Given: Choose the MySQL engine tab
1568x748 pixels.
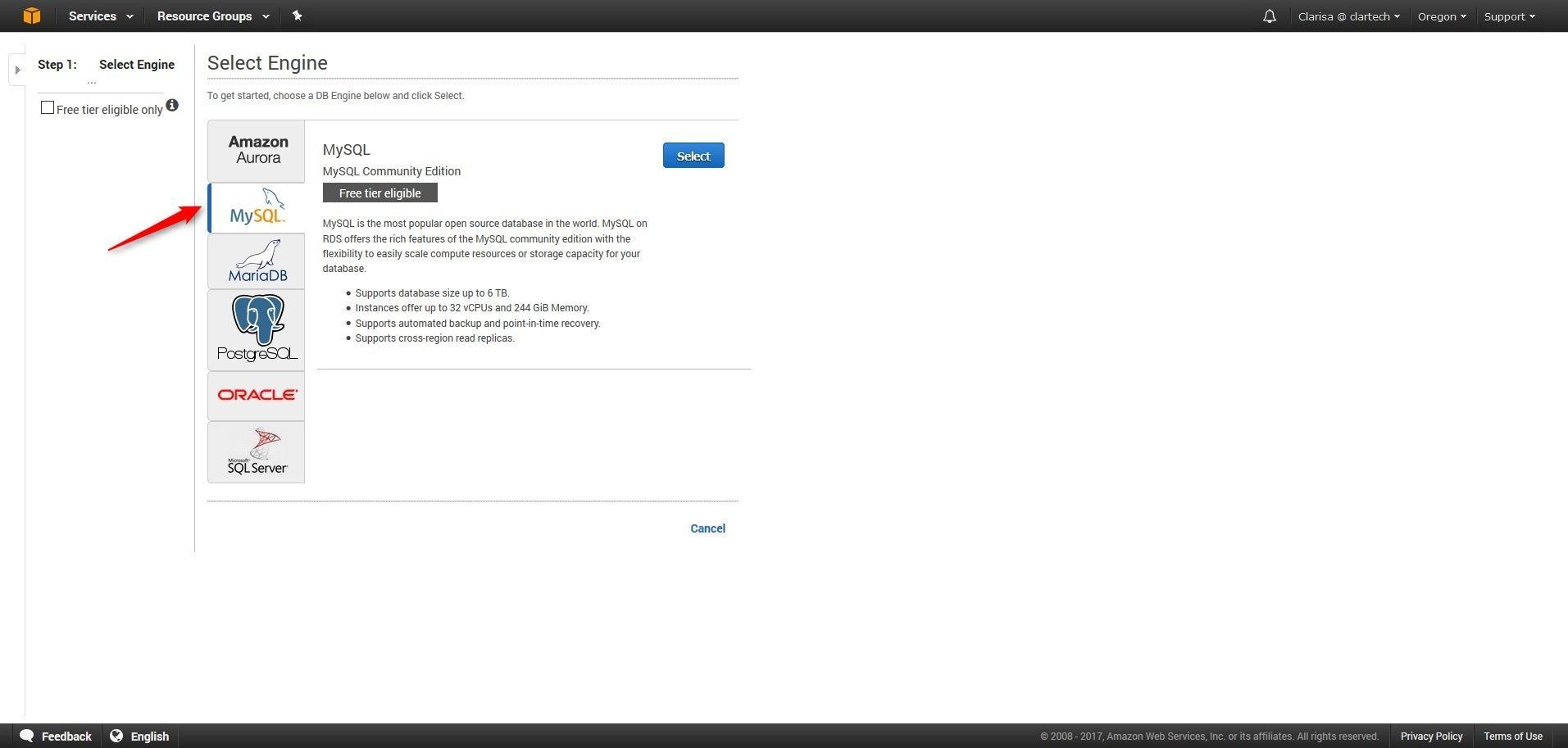Looking at the screenshot, I should coord(257,207).
